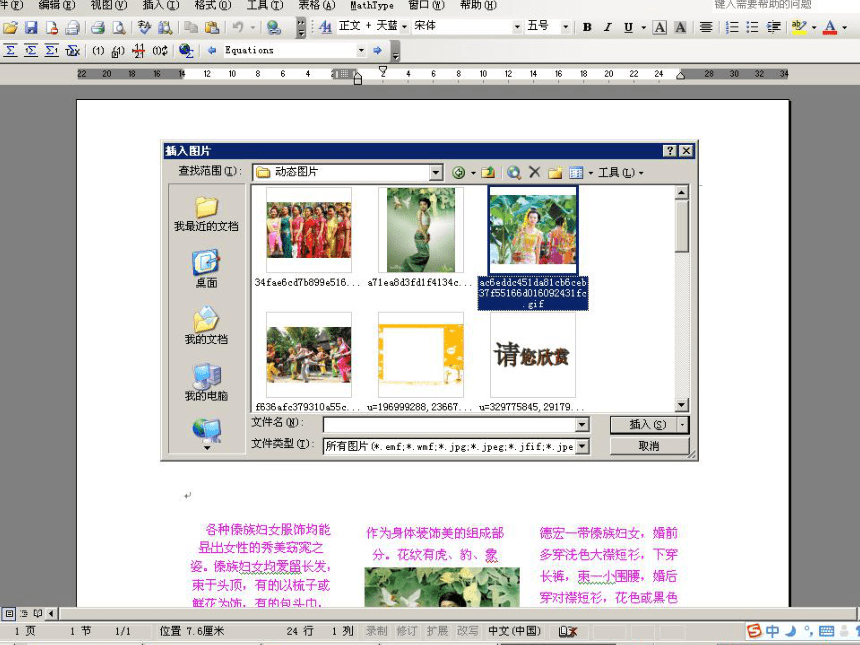Click Search the Web icon in dialog
Image resolution: width=860 pixels, height=645 pixels.
tap(514, 173)
